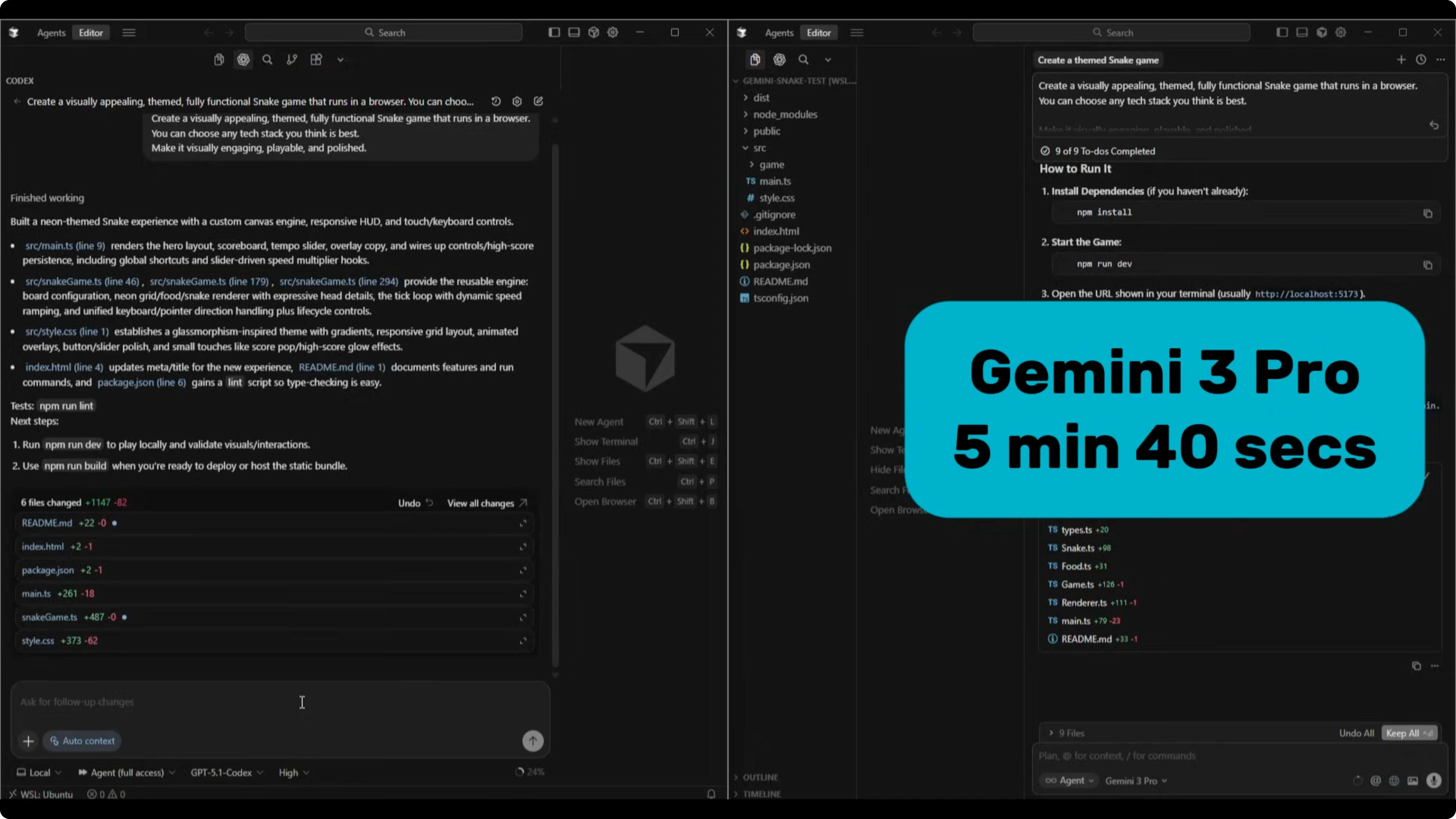Copy the npm install command

1427,213
